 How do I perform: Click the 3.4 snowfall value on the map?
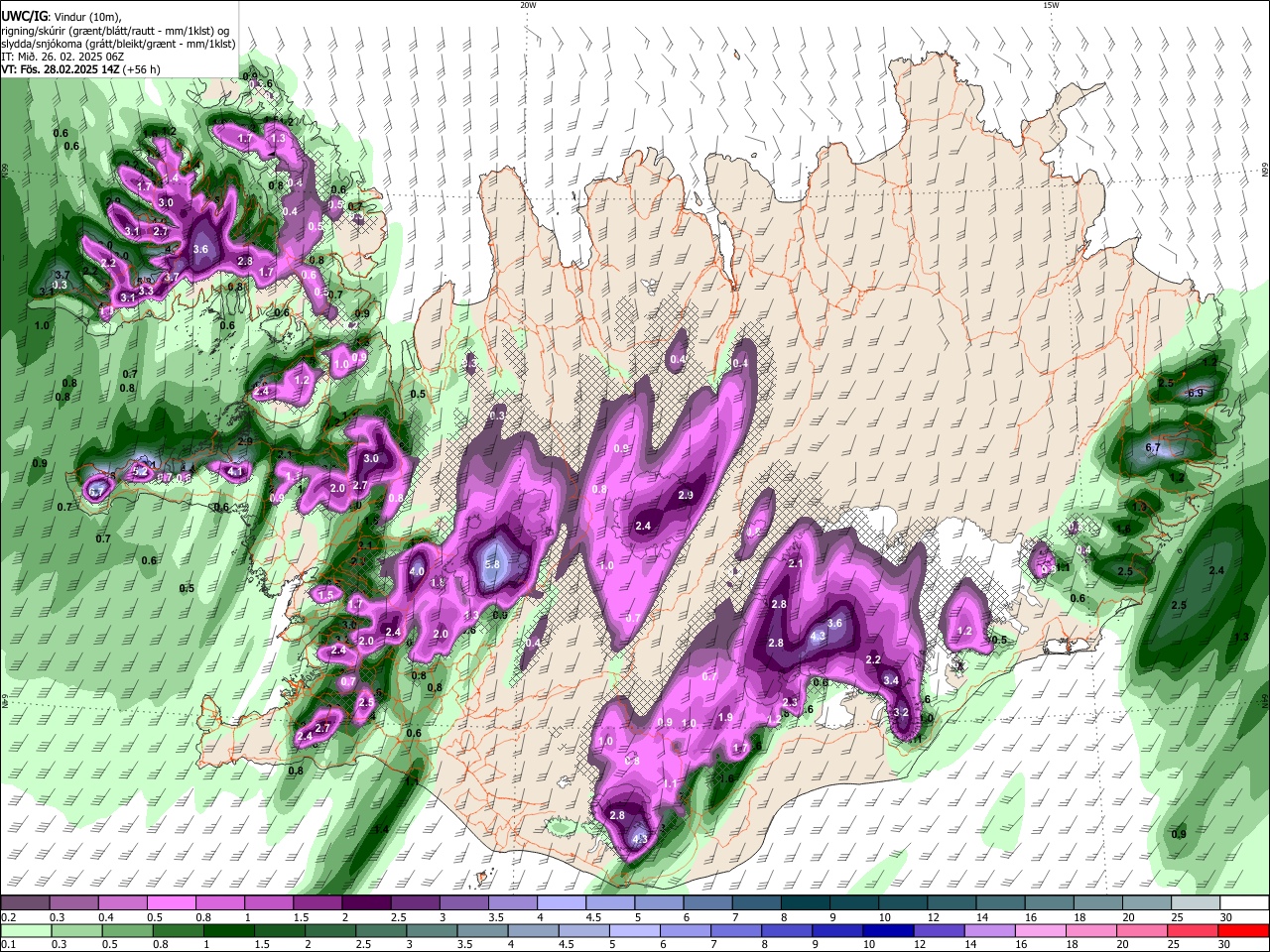(x=890, y=681)
